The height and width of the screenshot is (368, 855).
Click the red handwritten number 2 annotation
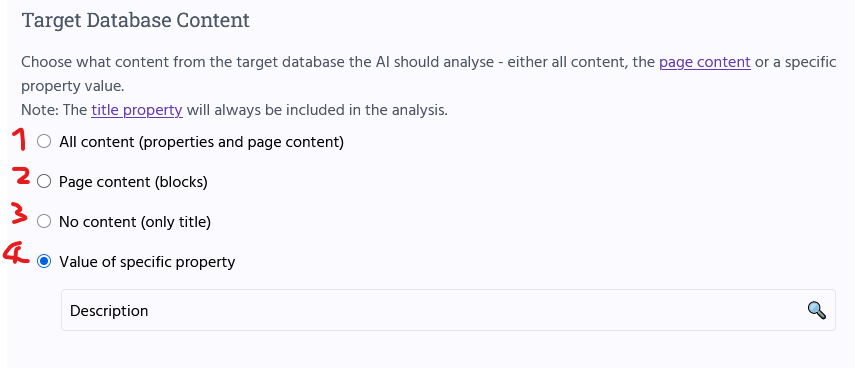pyautogui.click(x=21, y=177)
